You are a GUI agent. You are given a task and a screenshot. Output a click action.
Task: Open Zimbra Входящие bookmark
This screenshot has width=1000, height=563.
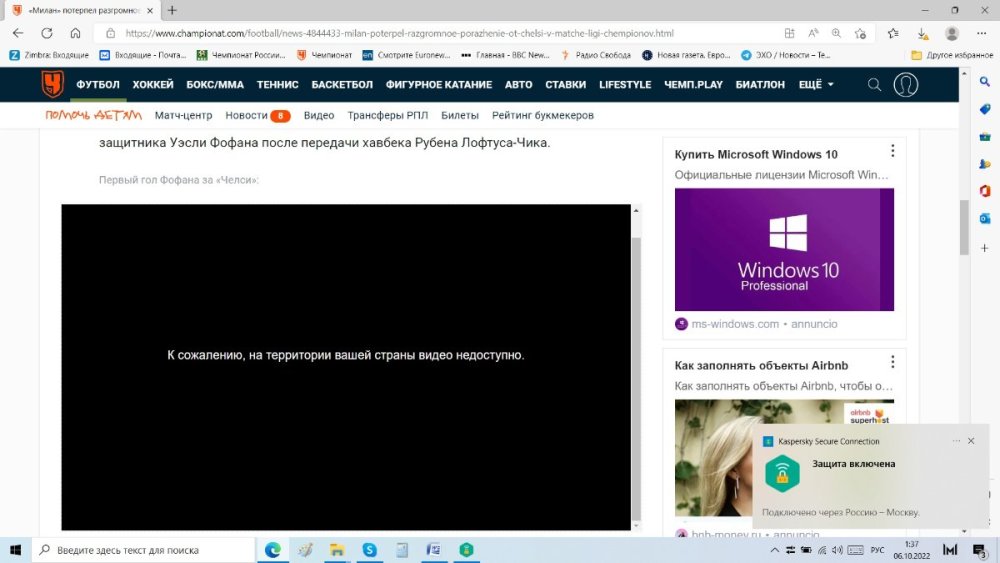pos(49,55)
